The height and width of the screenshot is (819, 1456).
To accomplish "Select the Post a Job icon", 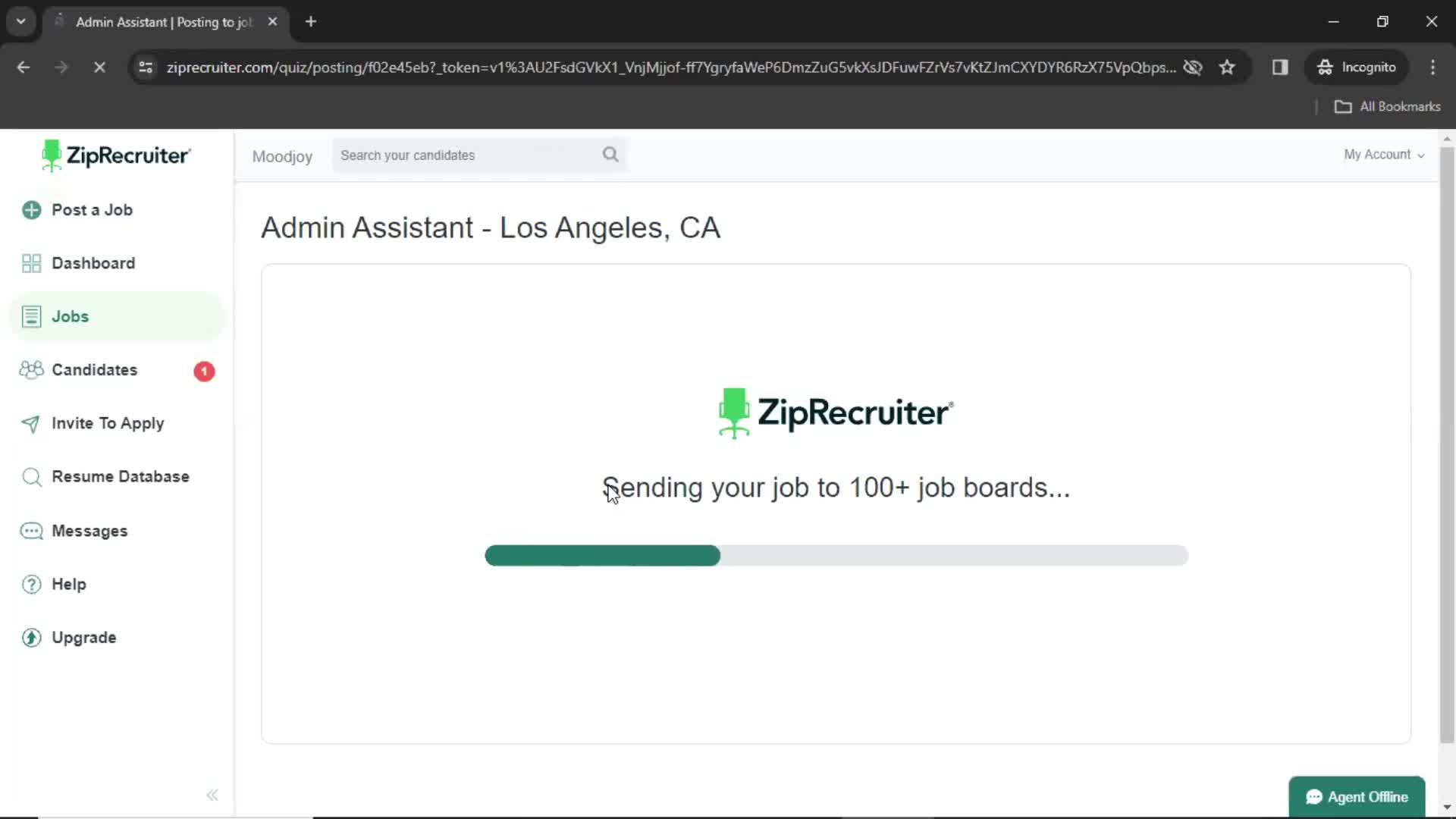I will (31, 210).
